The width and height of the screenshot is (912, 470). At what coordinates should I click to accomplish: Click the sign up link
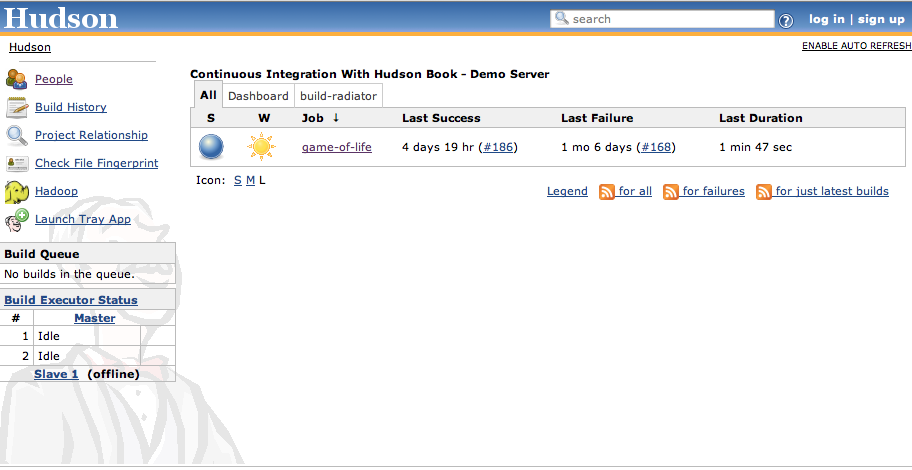coord(881,19)
